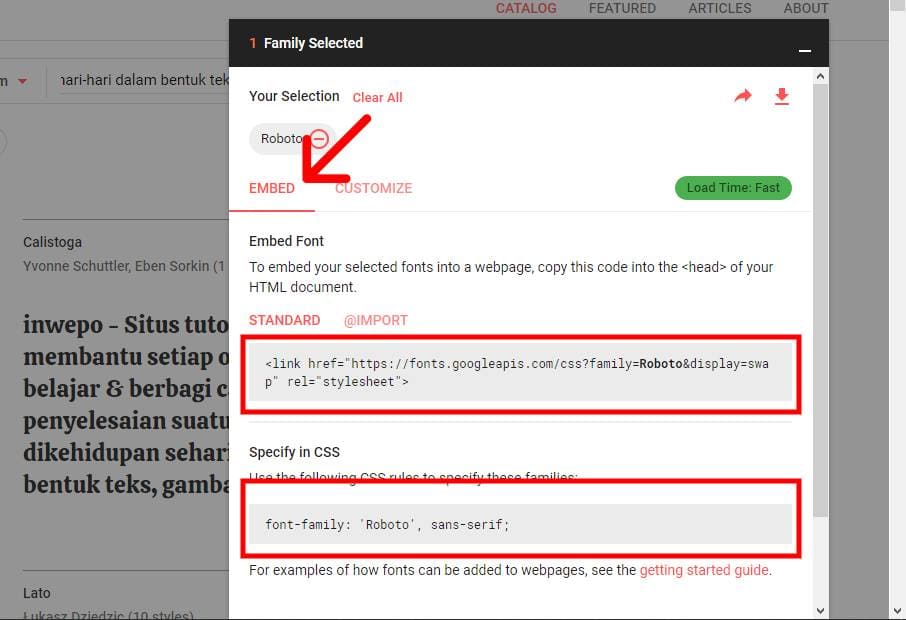Download the selected font family
906x620 pixels.
(782, 96)
